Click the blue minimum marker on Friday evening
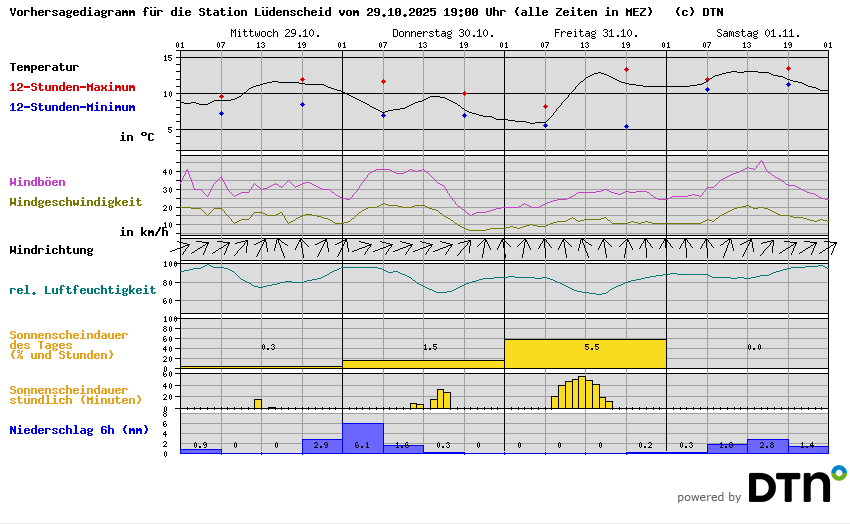This screenshot has width=850, height=524. point(626,127)
